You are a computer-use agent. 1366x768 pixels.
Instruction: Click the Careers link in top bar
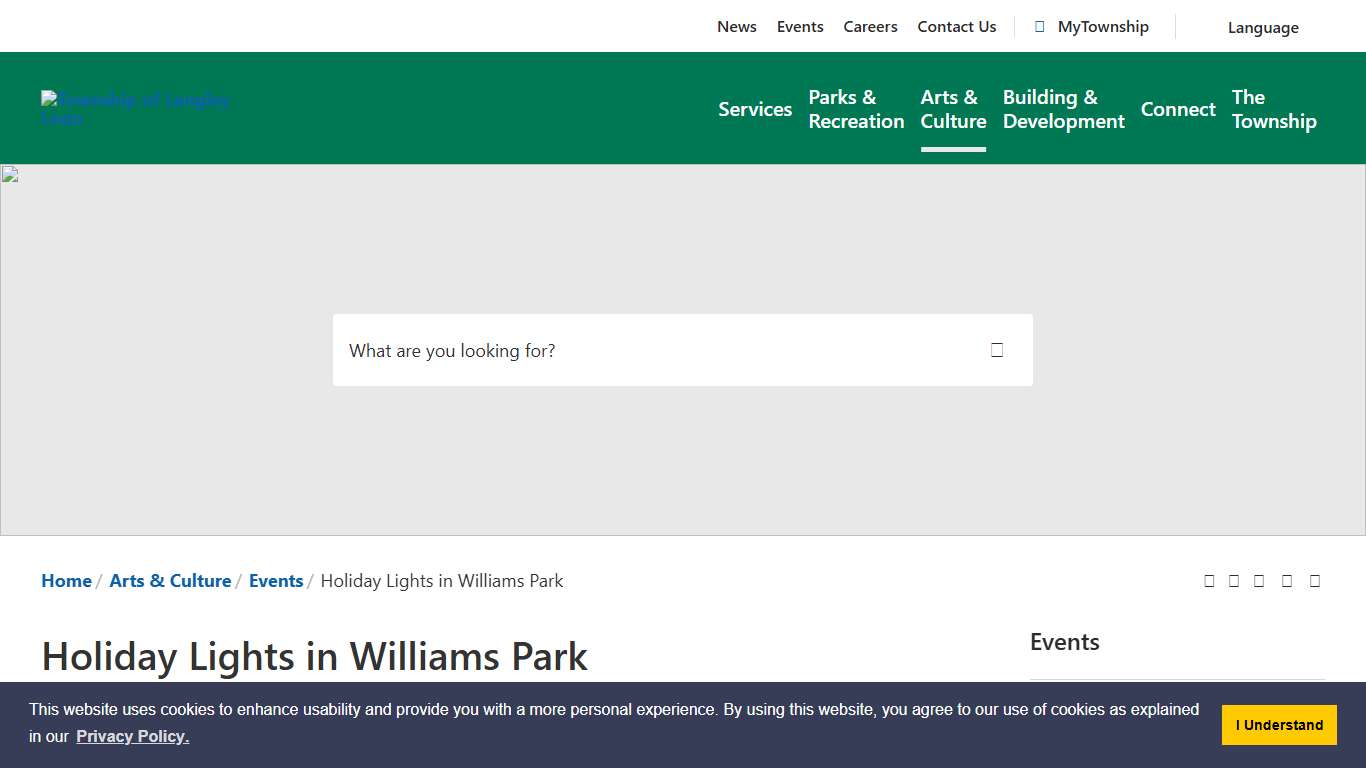(x=870, y=27)
